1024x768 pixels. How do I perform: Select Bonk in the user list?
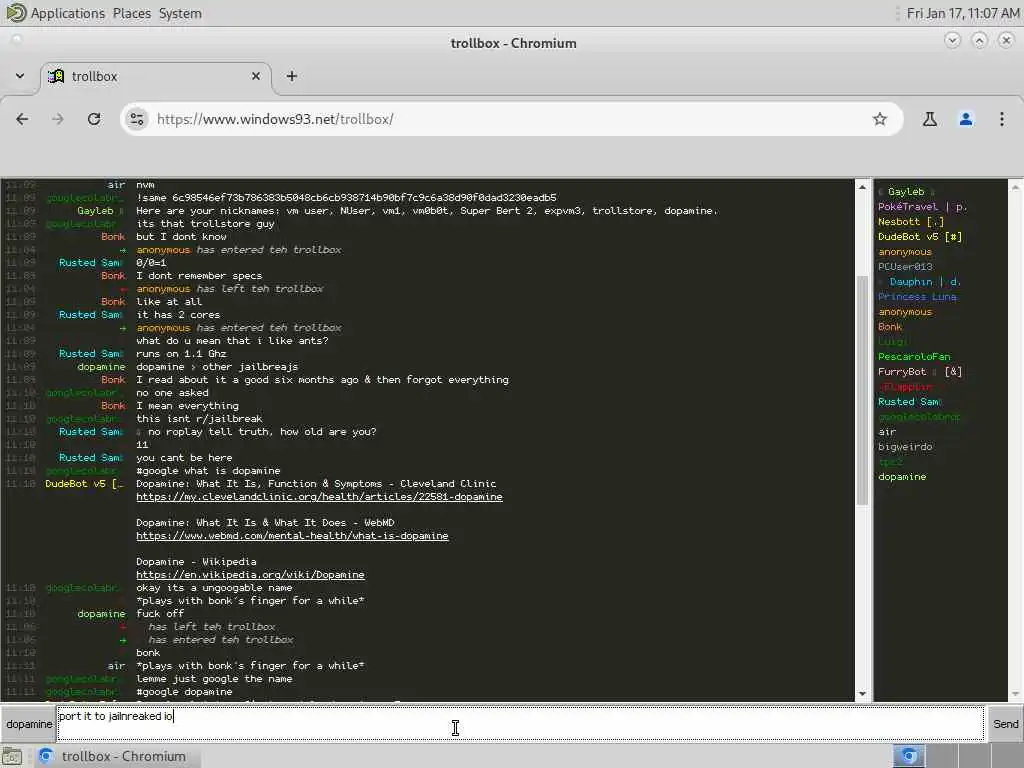pos(889,327)
